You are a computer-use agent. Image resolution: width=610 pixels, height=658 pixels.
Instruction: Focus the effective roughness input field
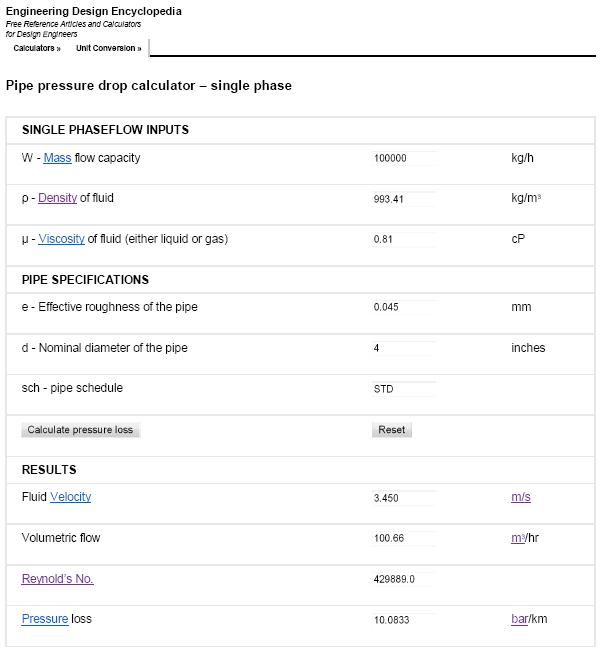coord(402,307)
